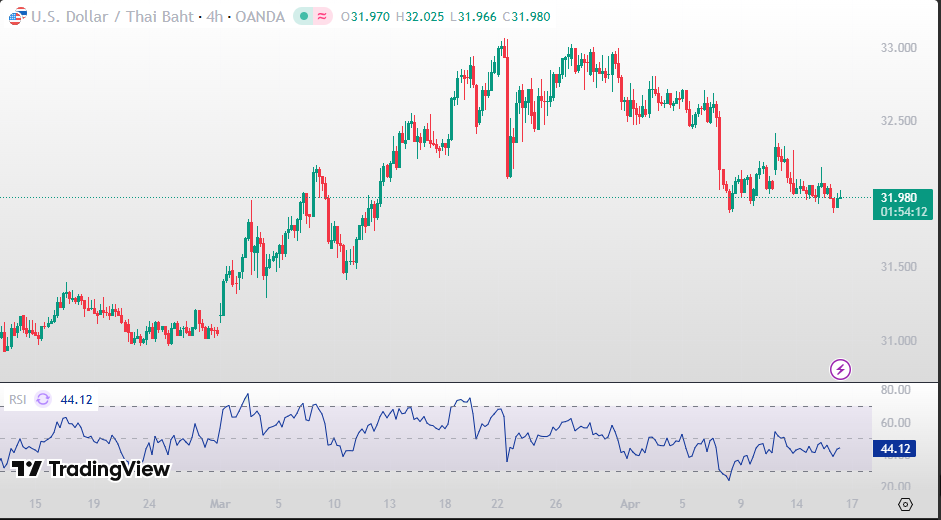The width and height of the screenshot is (941, 520).
Task: Click the 32.500 price axis label
Action: click(898, 121)
